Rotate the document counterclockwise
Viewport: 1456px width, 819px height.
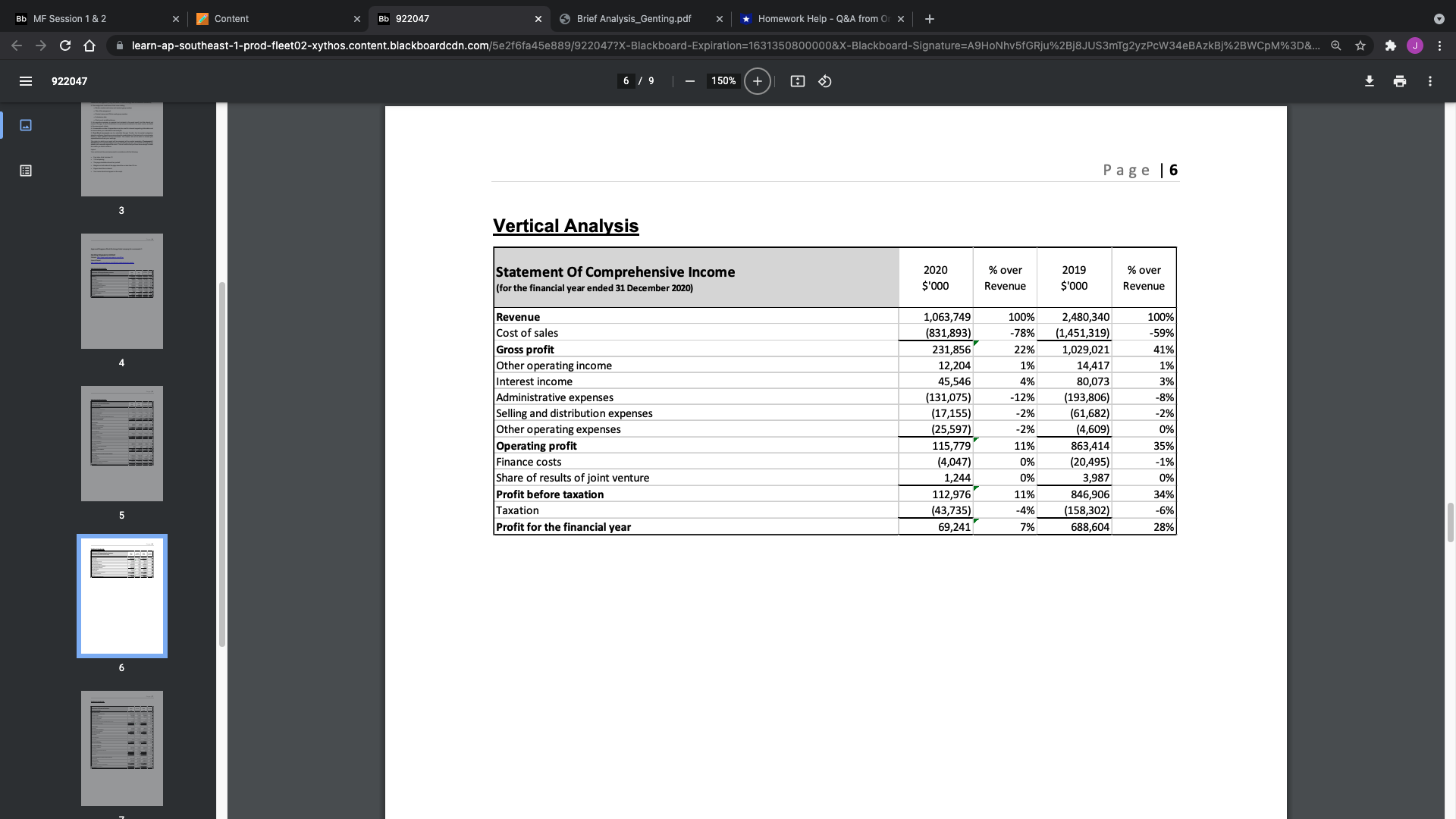tap(825, 81)
